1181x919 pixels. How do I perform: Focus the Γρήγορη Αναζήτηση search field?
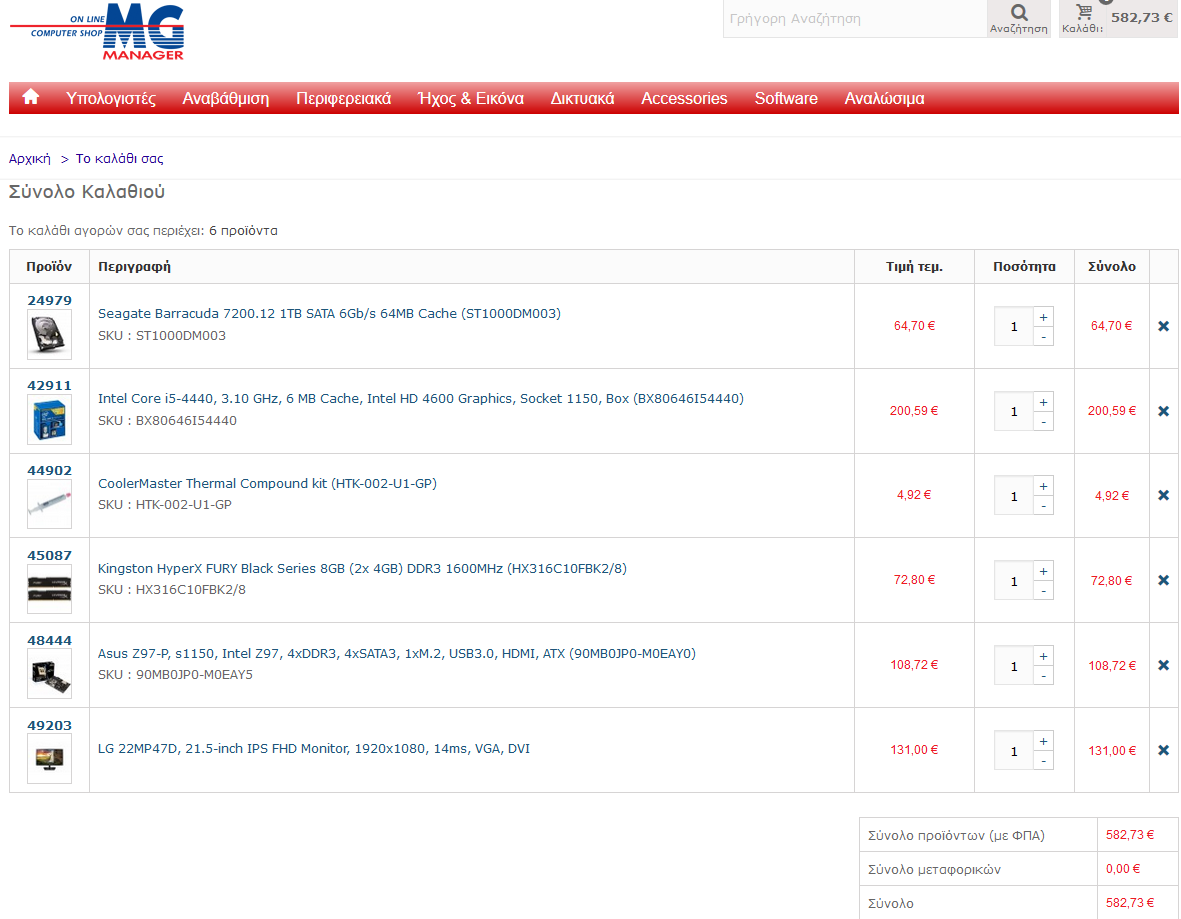pos(855,19)
